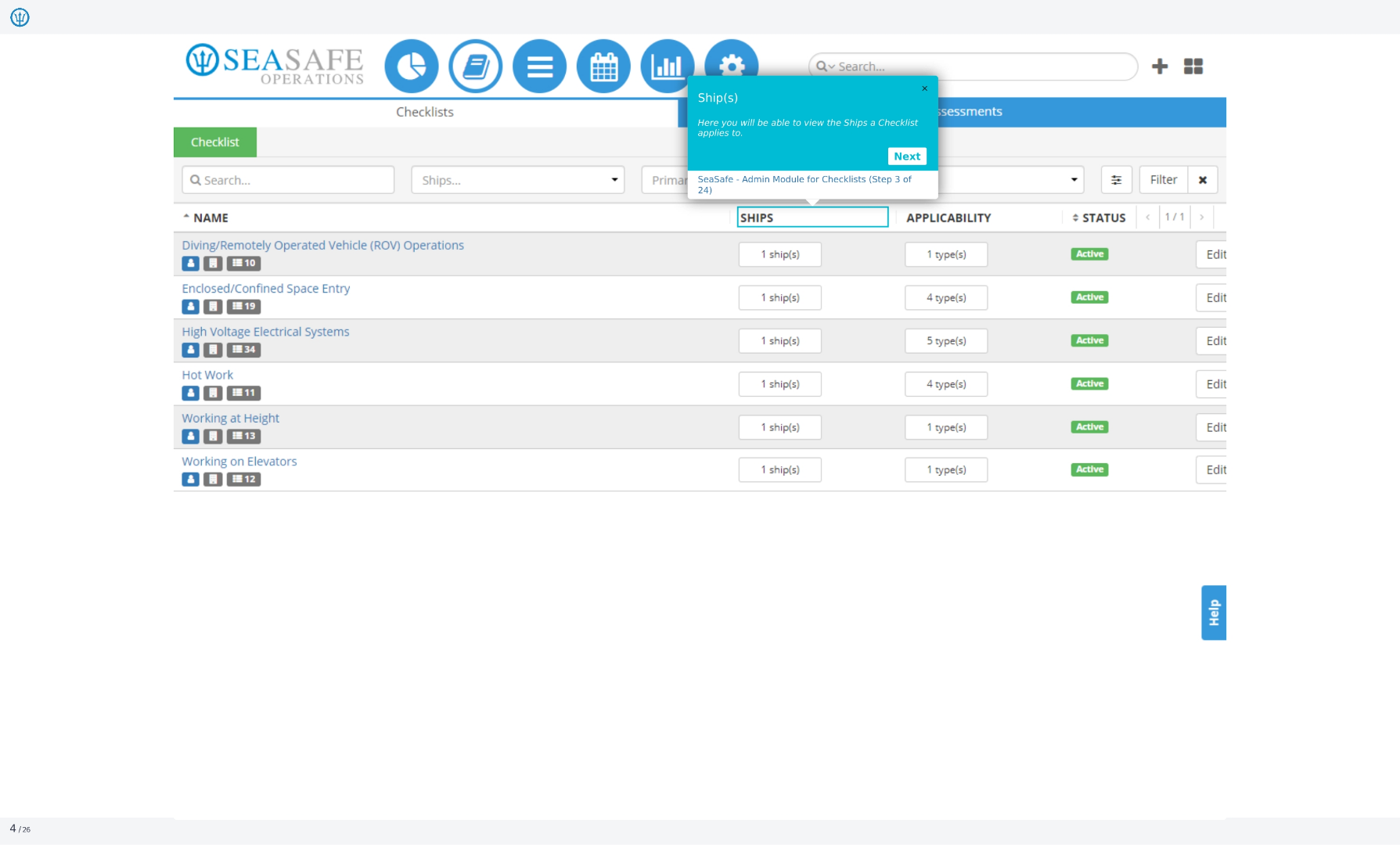Click Active status badge for High Voltage row
The height and width of the screenshot is (845, 1400).
coord(1089,340)
